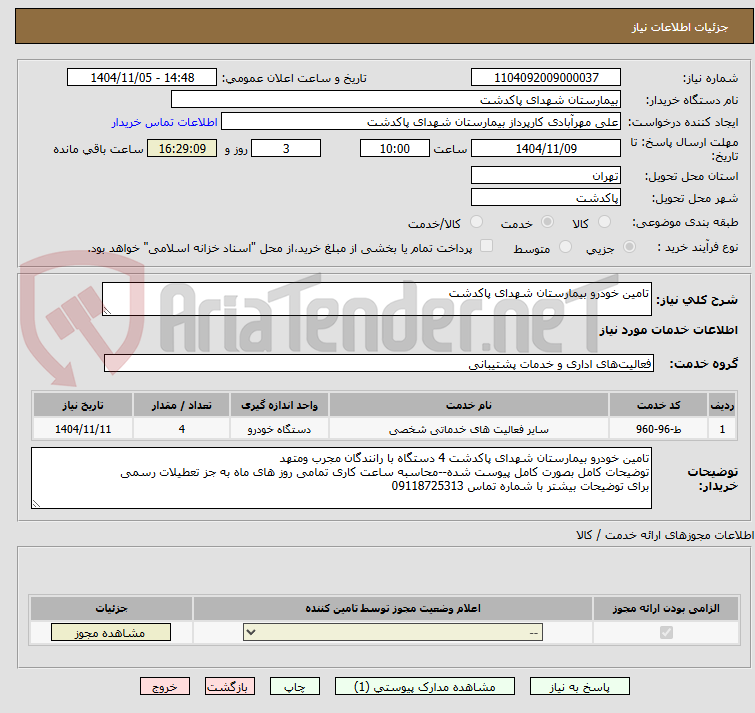Viewport: 755px width, 713px height.
Task: Click the بازگشت back button
Action: 230,687
